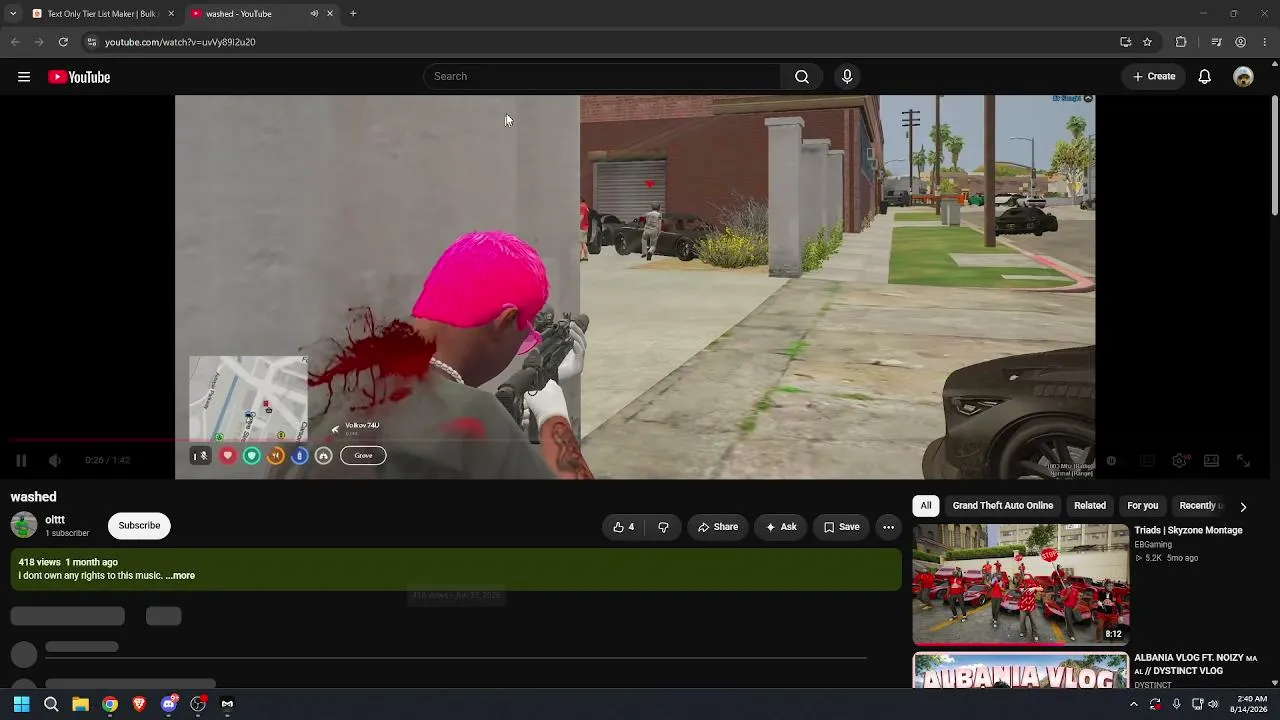
Task: Open the taskbar volume control
Action: point(1213,704)
